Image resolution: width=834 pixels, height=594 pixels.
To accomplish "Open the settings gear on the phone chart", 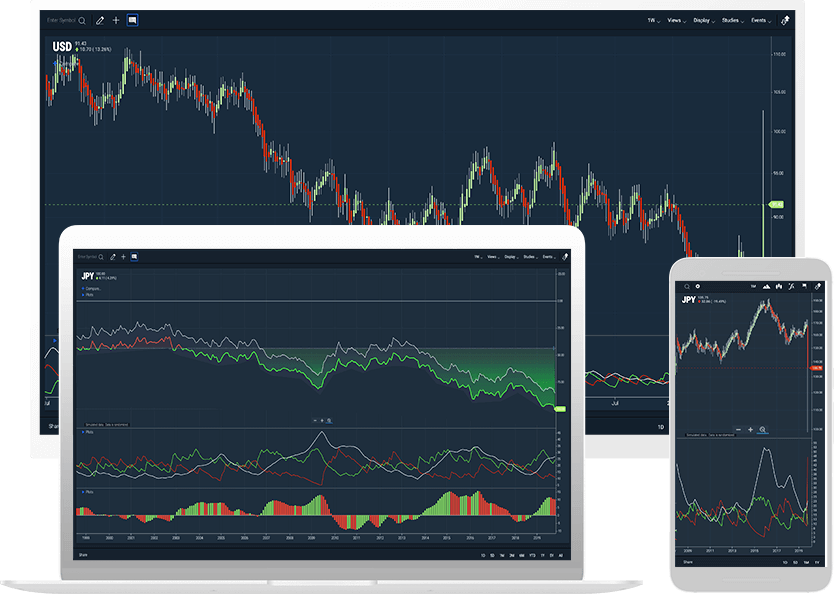I will [x=699, y=286].
